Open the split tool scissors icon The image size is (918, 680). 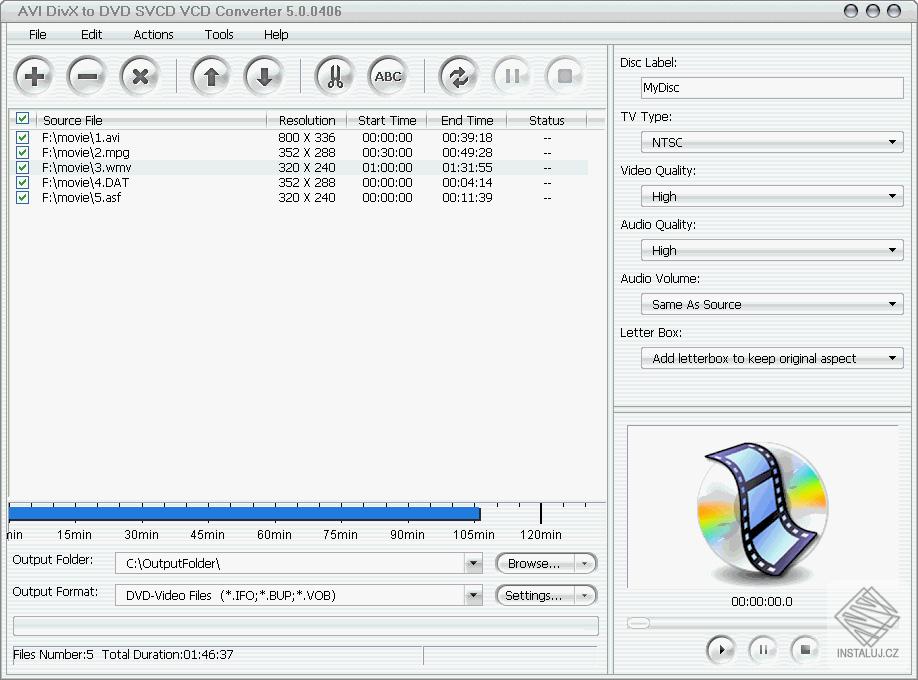point(335,75)
